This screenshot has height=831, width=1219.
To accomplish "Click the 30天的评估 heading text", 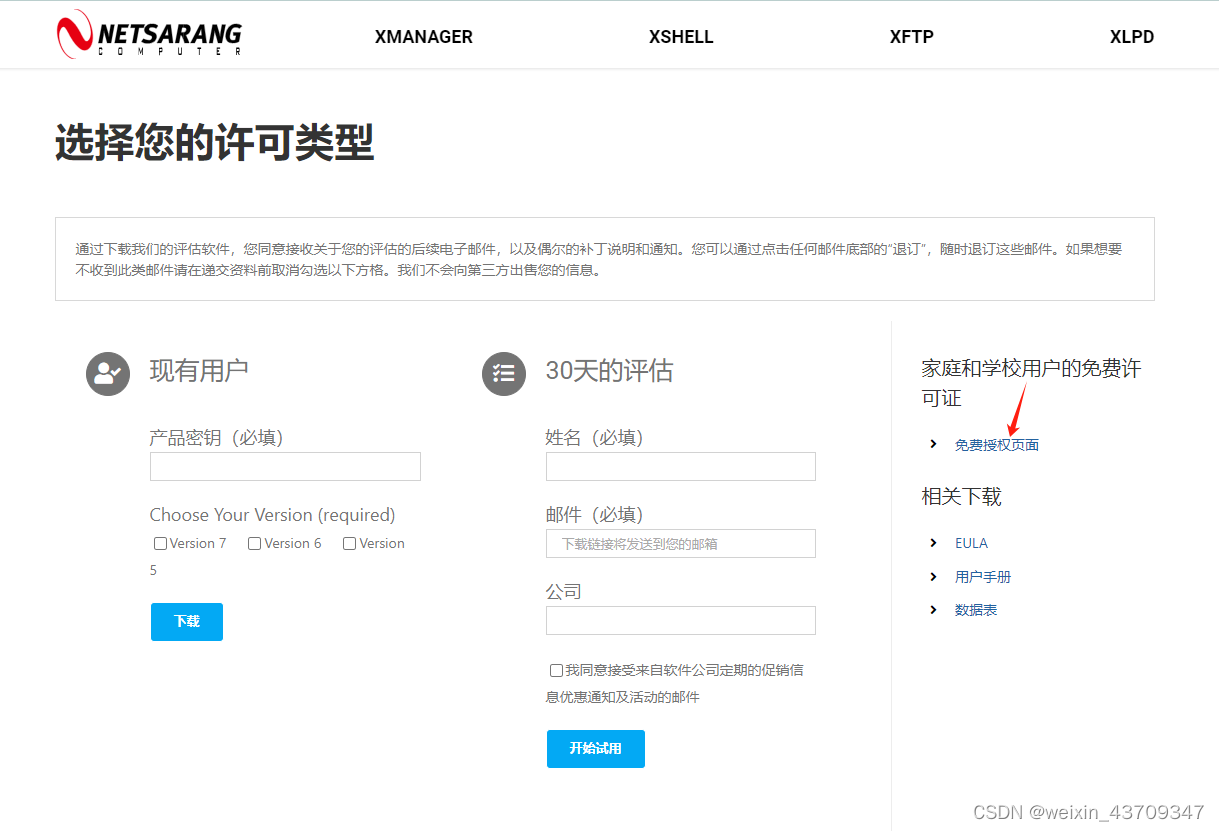I will 609,371.
